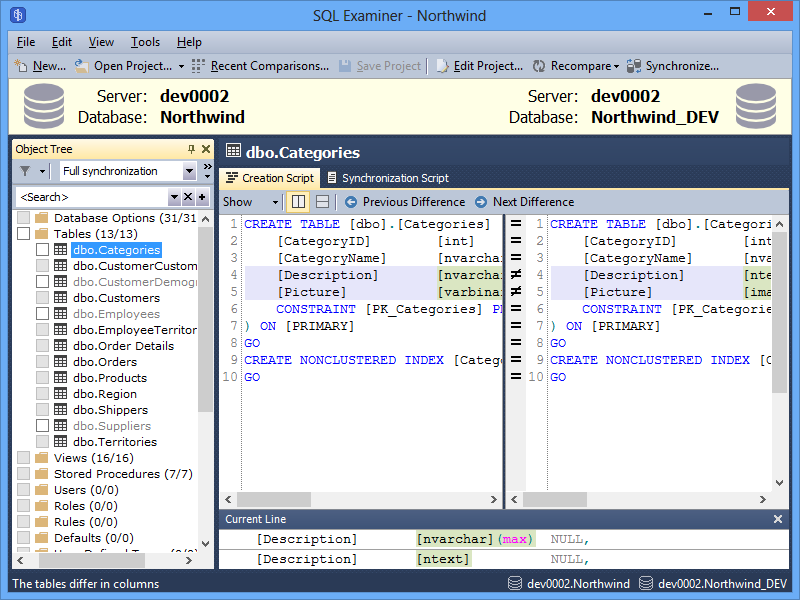Click the dbo.Products table icon
This screenshot has width=800, height=600.
click(60, 378)
